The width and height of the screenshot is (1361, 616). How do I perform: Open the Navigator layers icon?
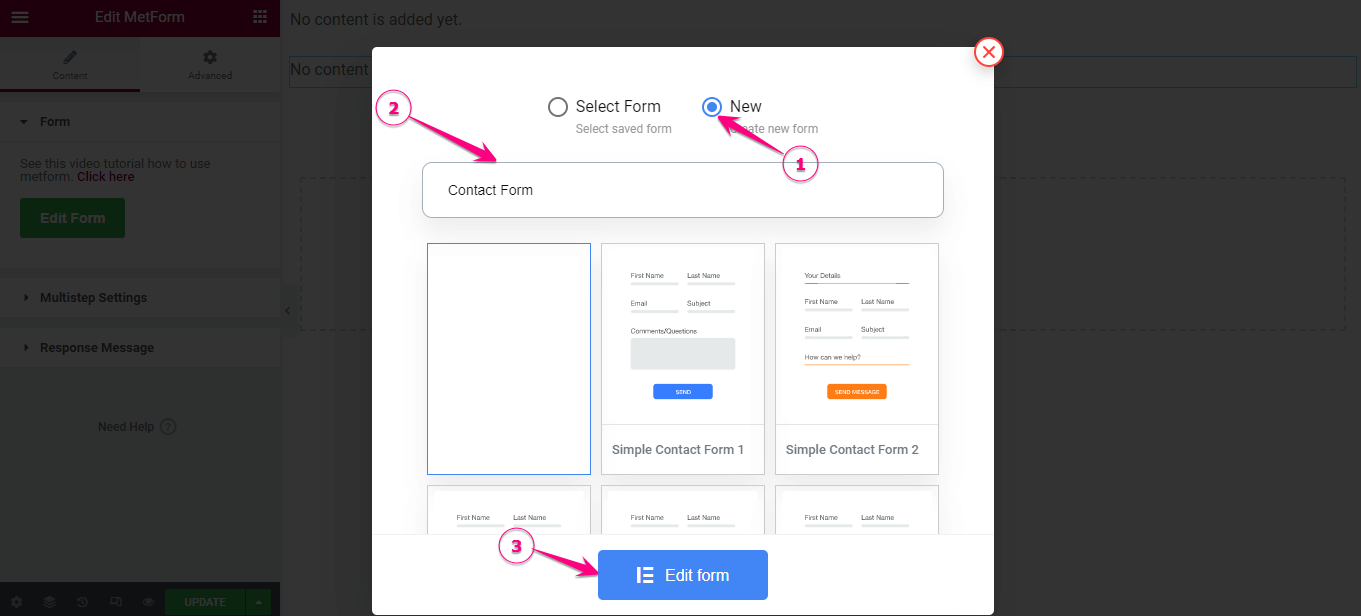(x=49, y=602)
